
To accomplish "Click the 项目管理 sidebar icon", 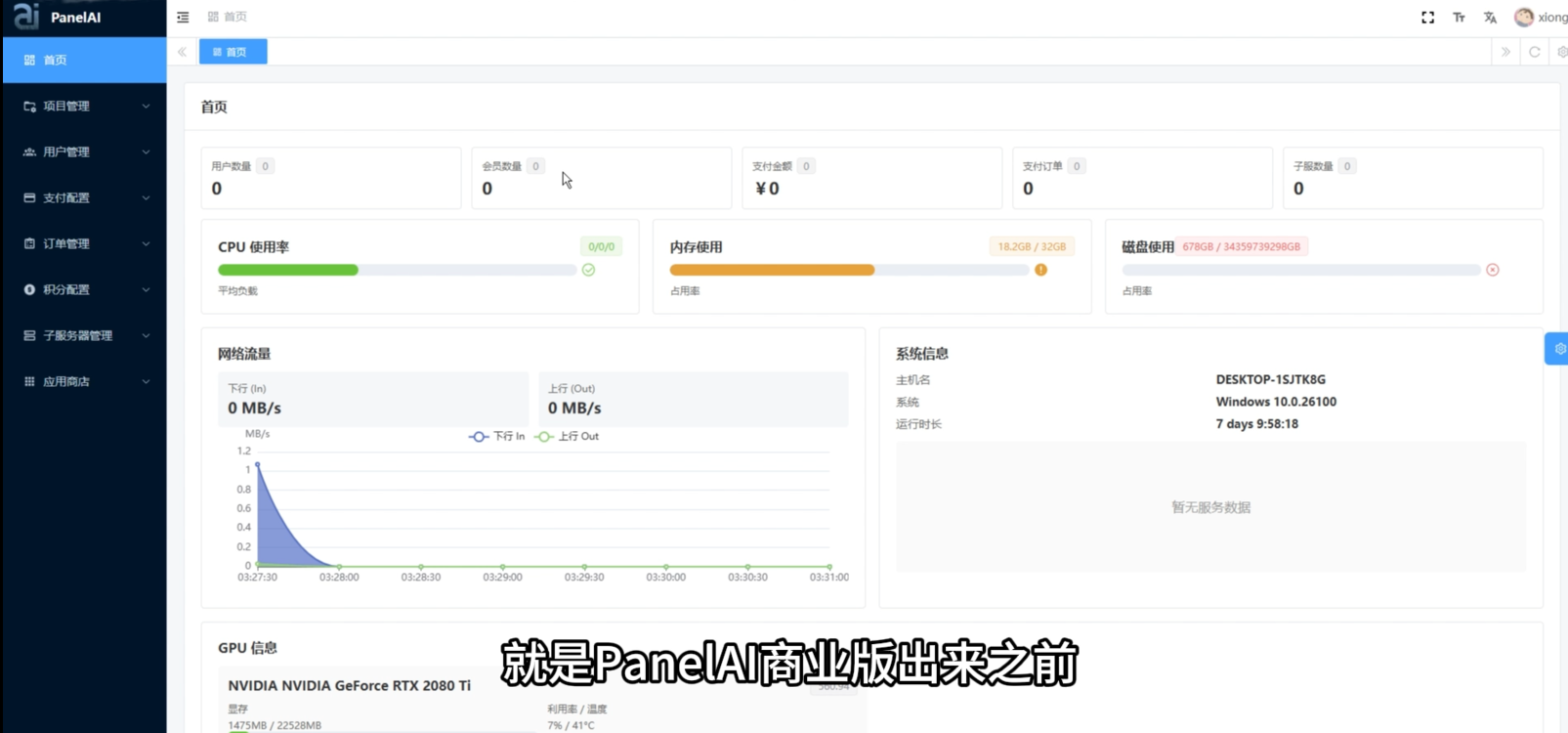I will (29, 106).
